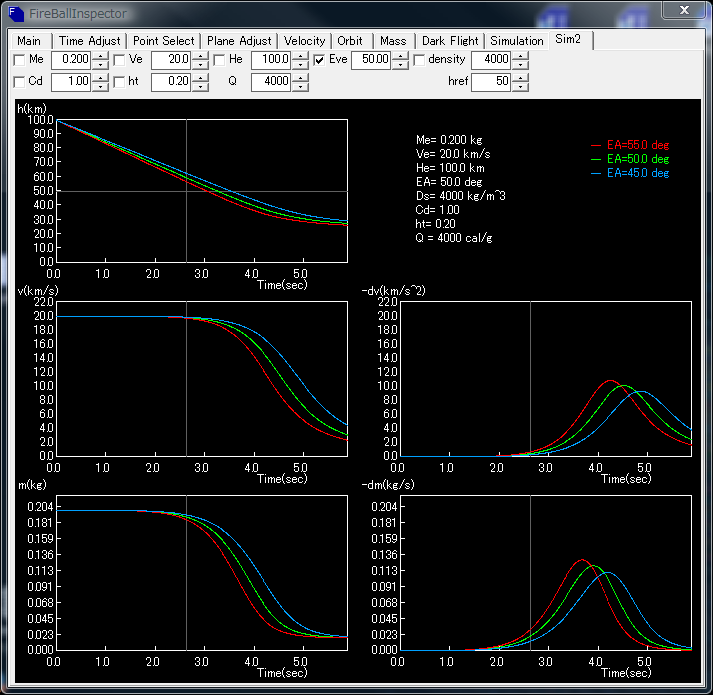This screenshot has height=695, width=713.
Task: Click the Eve value input field
Action: [x=370, y=60]
